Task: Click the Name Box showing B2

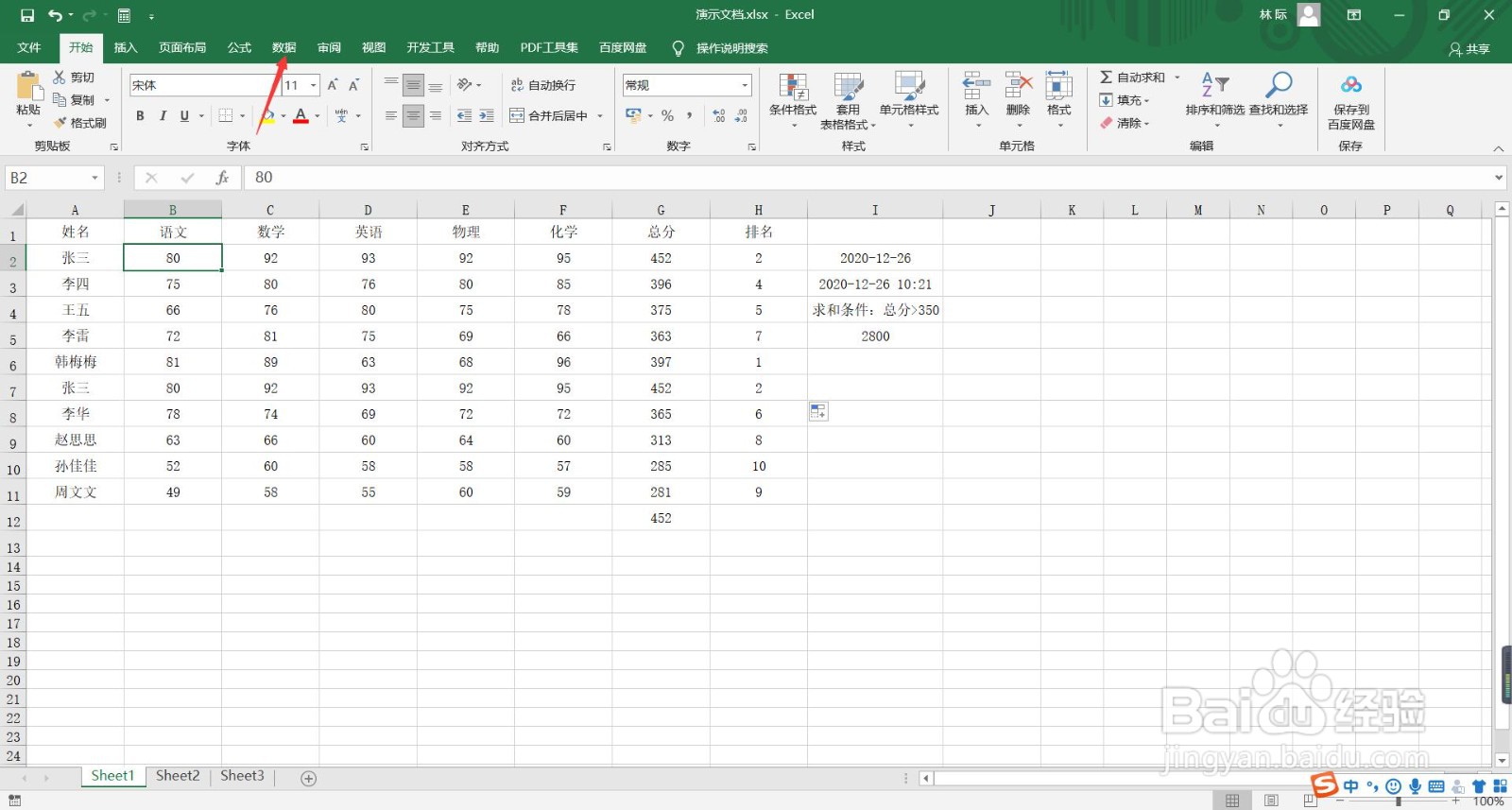Action: tap(54, 178)
